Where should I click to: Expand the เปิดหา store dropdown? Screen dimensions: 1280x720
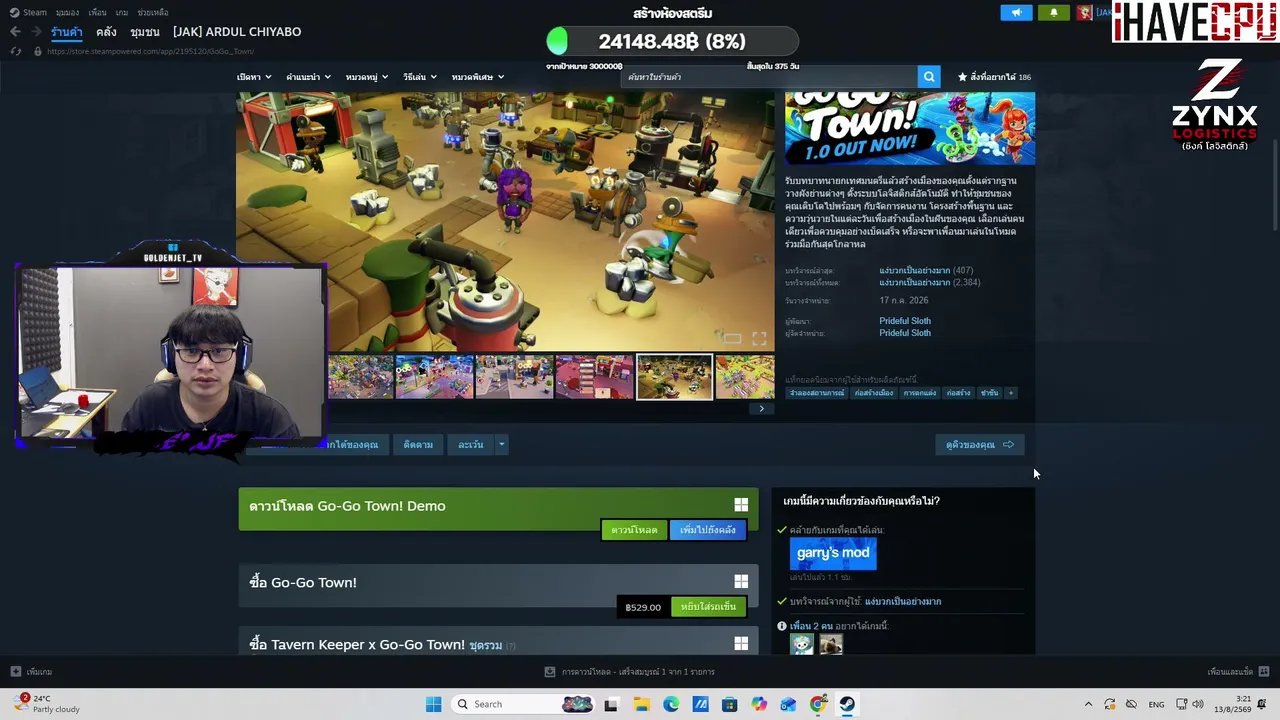[x=254, y=77]
